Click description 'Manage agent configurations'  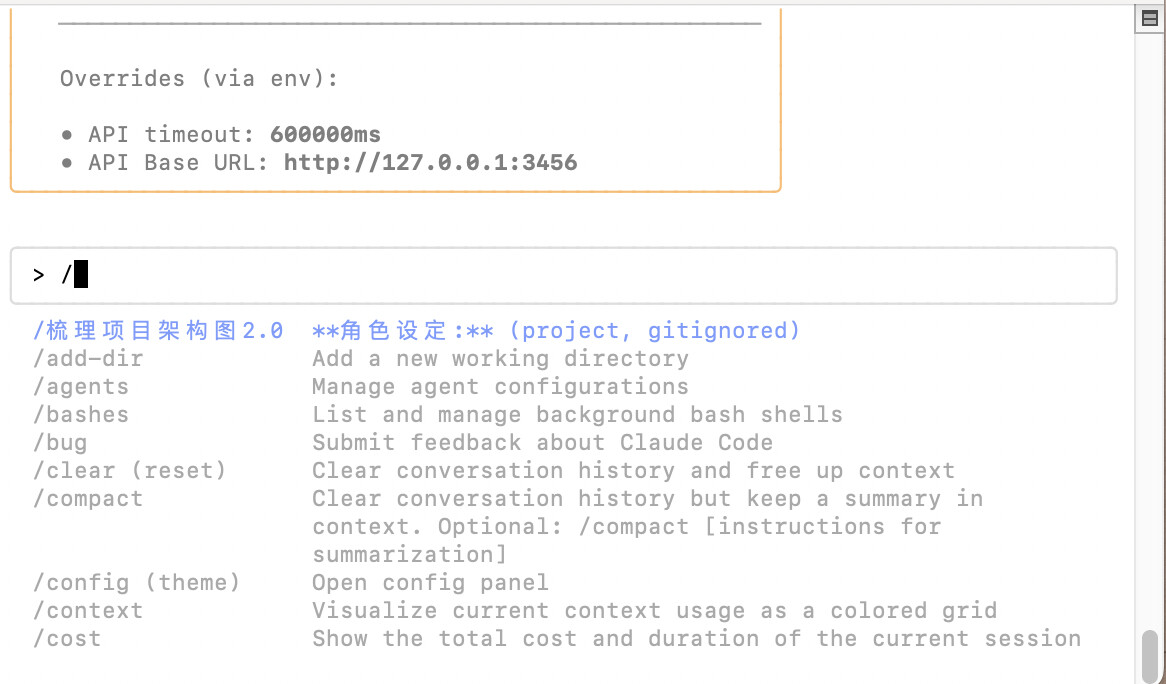[x=500, y=387]
